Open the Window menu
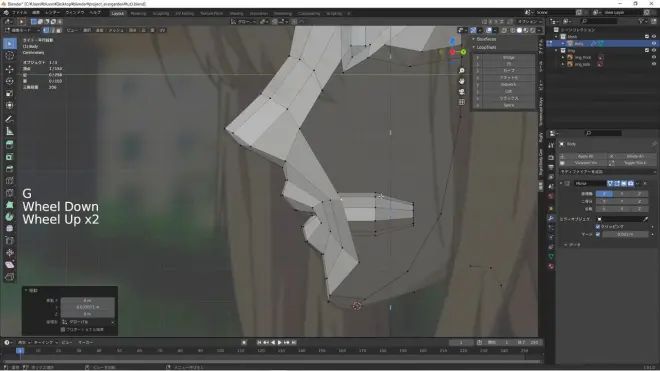 [x=75, y=13]
